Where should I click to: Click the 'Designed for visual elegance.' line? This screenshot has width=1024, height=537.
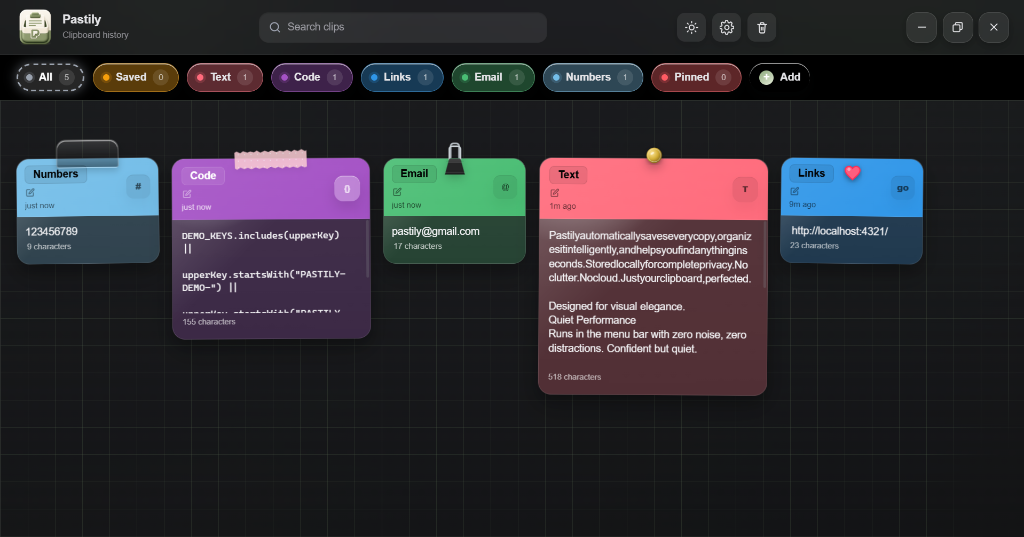616,306
